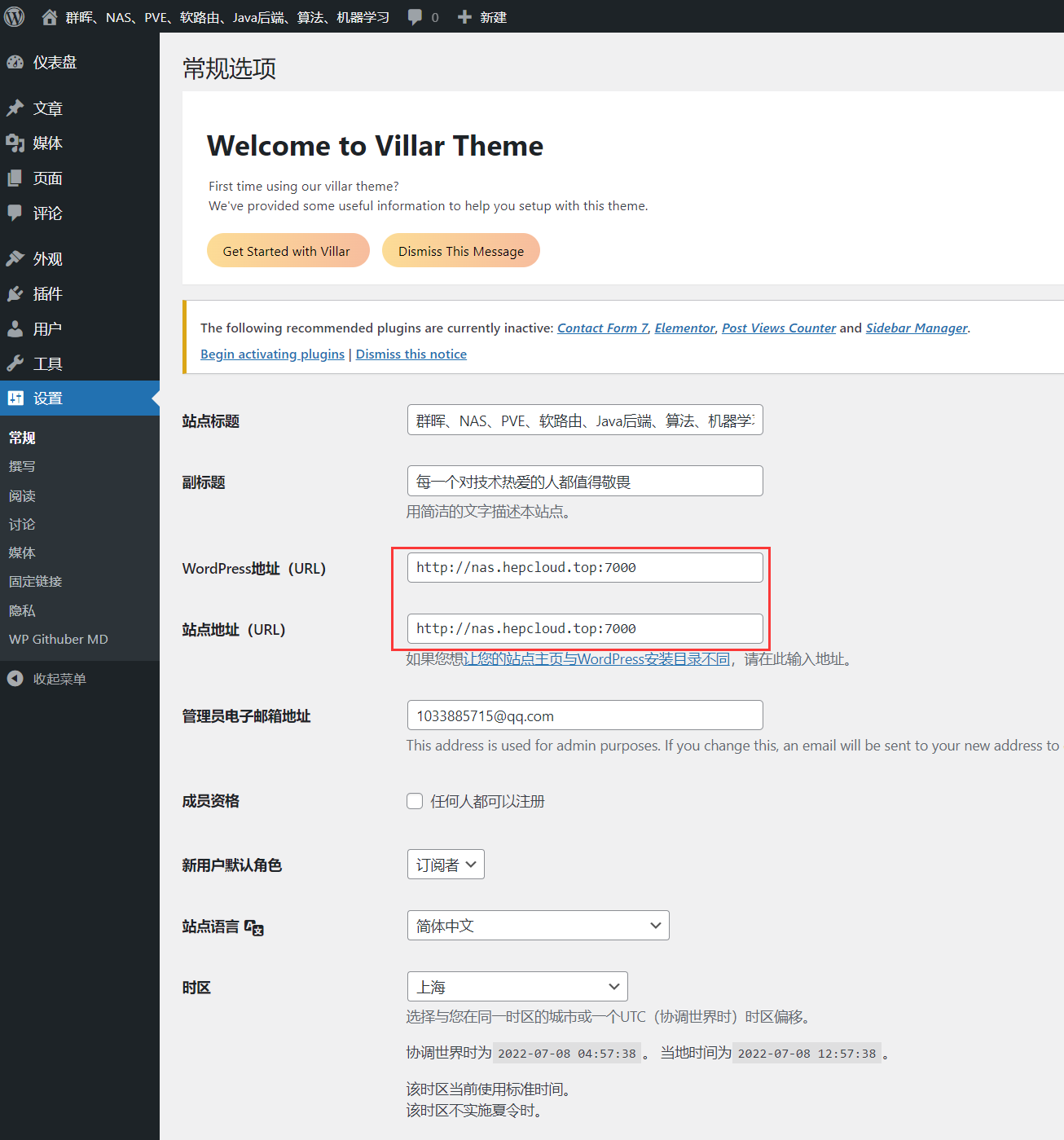1064x1140 pixels.
Task: Click the site name in admin bar
Action: (227, 17)
